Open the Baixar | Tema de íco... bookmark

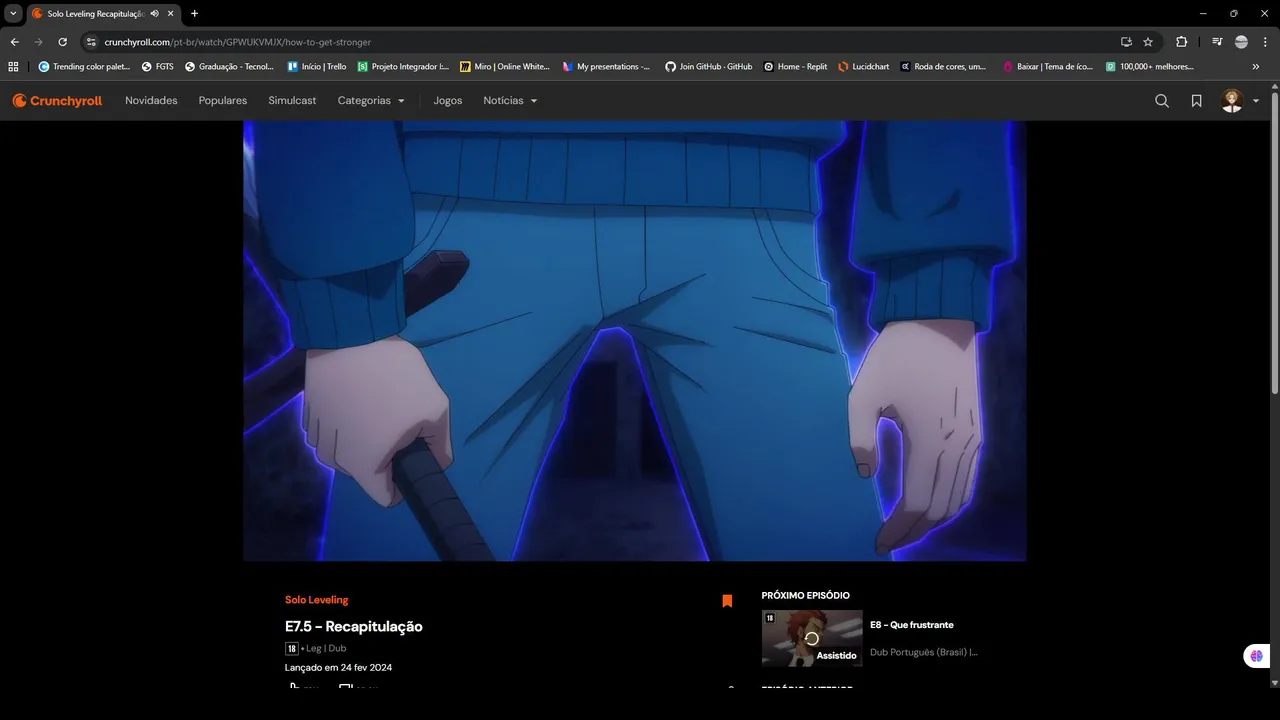click(x=1048, y=67)
